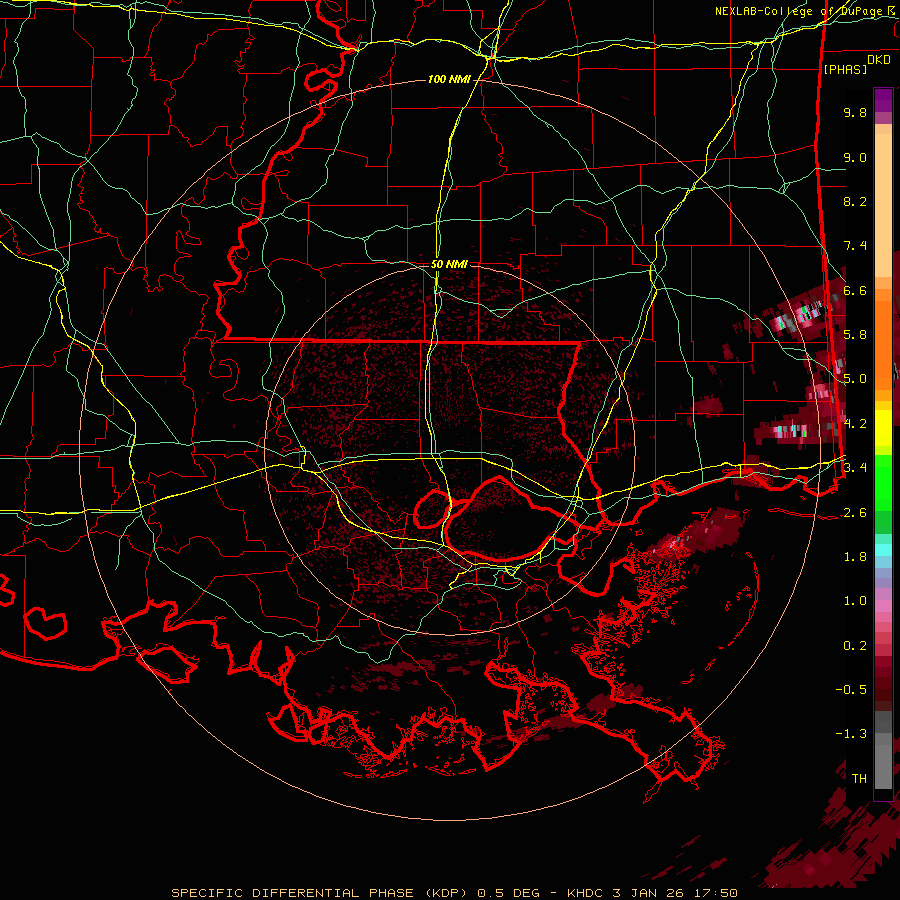
Task: Click the 50 NMI range ring label
Action: 449,264
